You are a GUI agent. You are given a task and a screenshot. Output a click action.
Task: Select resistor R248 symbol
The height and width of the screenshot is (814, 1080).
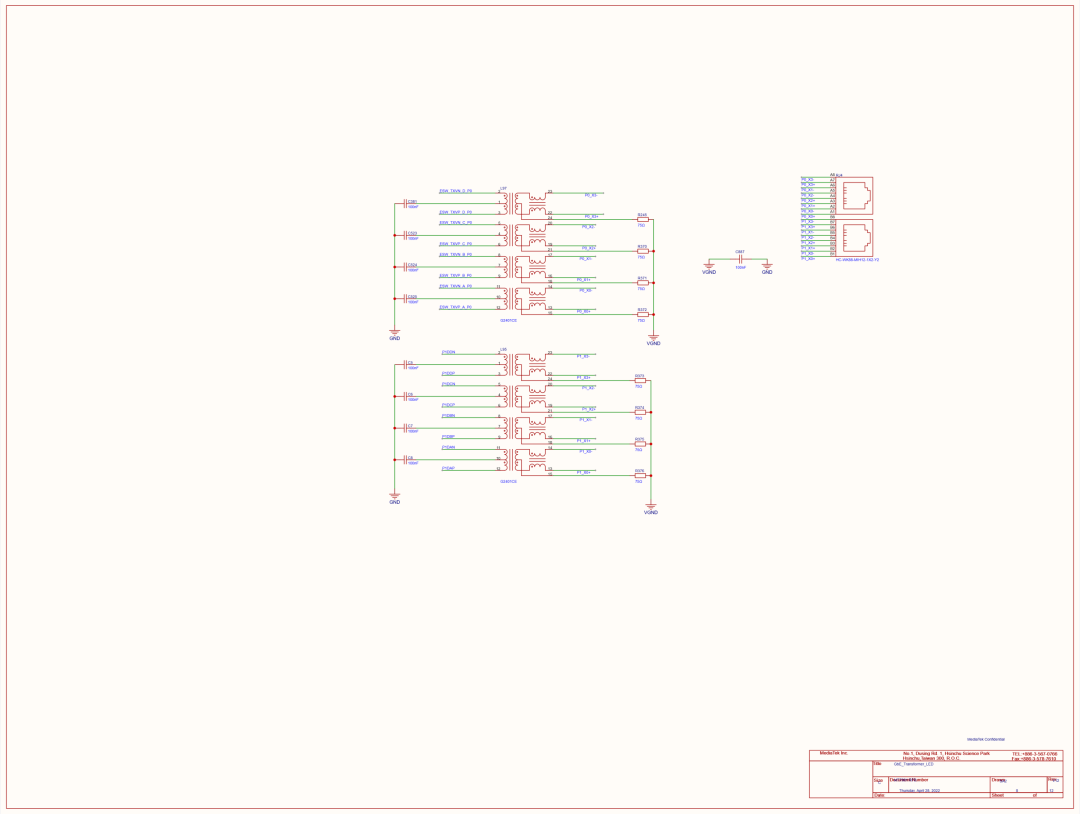click(x=642, y=220)
